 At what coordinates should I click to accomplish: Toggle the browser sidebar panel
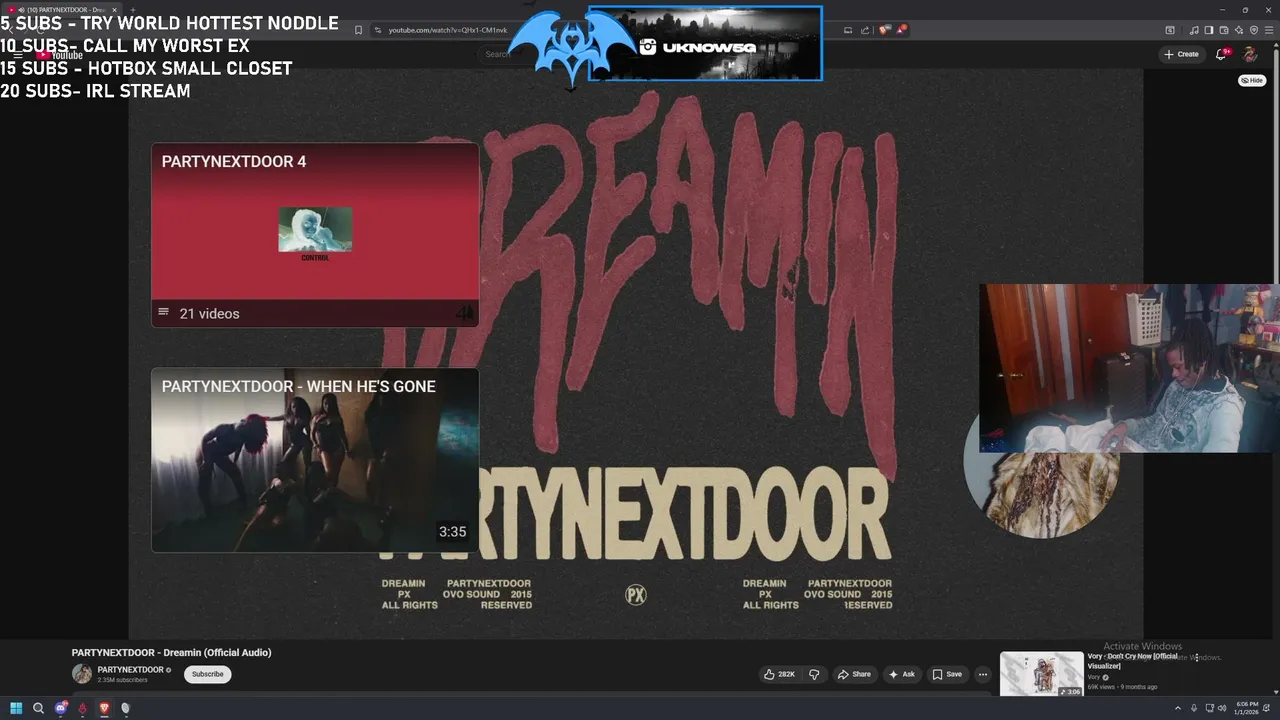[x=1209, y=30]
